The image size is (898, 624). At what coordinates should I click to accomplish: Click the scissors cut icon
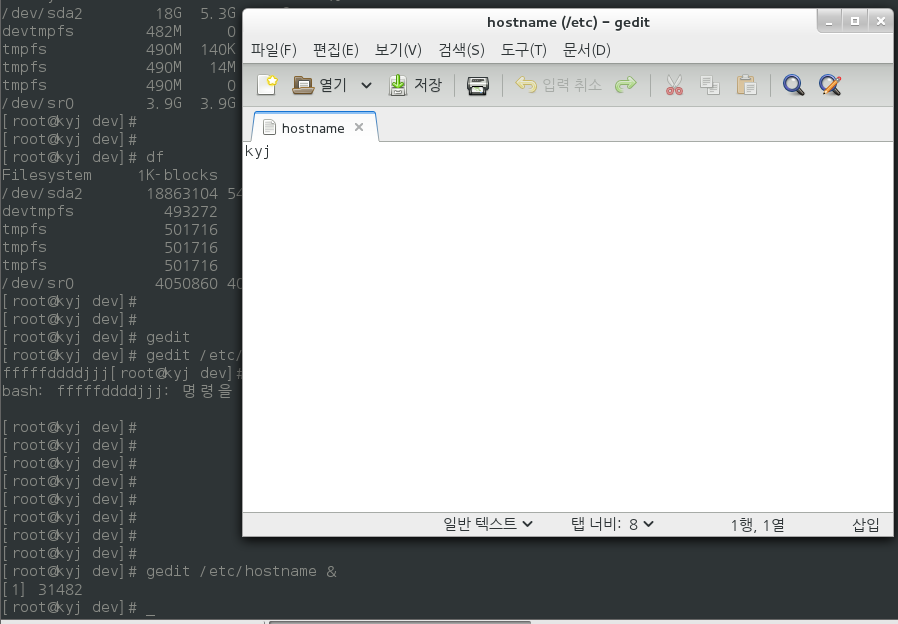[x=674, y=85]
